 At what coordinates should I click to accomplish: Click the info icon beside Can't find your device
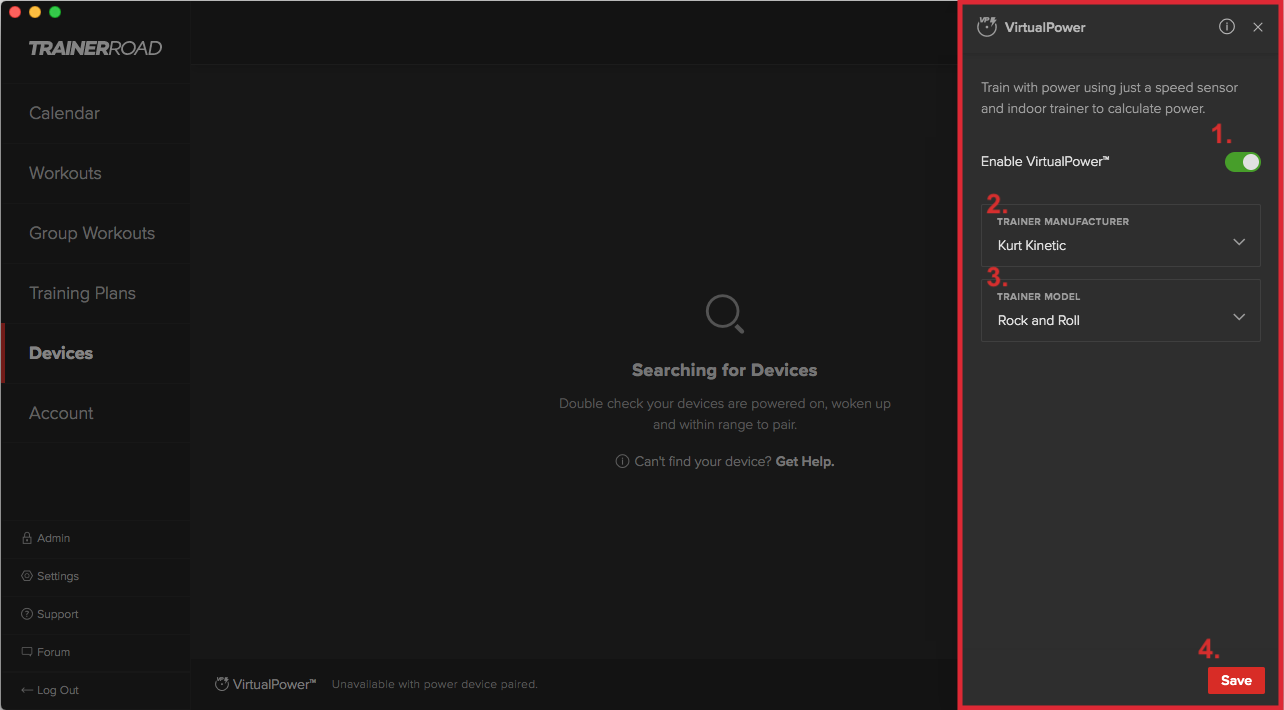tap(622, 461)
